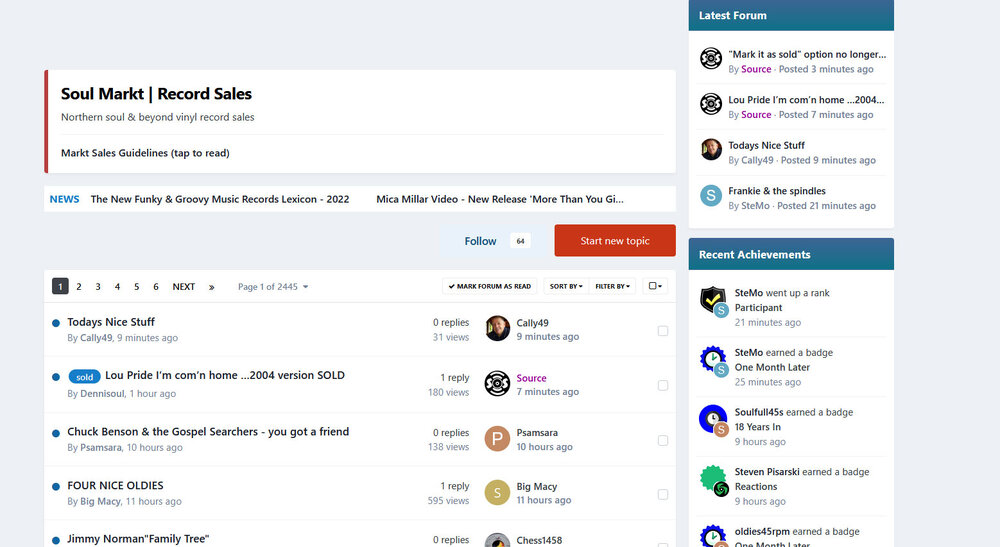Click unread dot for Lou Pride topic
Screen dimensions: 1000x547
click(55, 377)
